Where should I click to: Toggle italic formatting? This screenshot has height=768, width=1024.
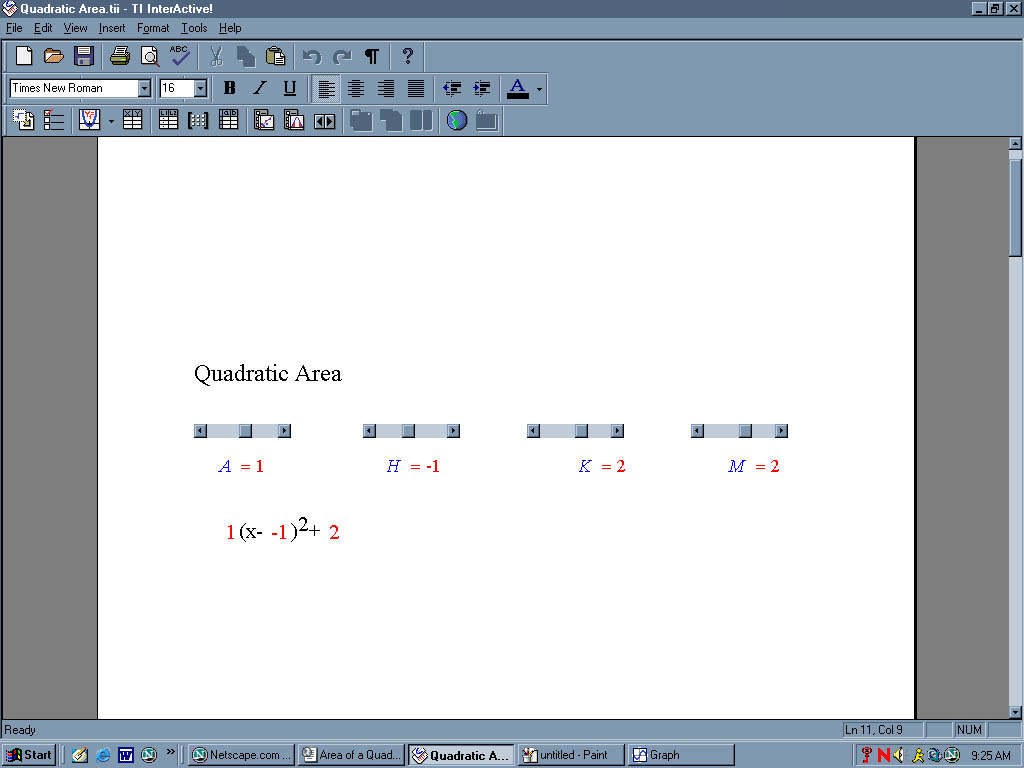(x=259, y=88)
